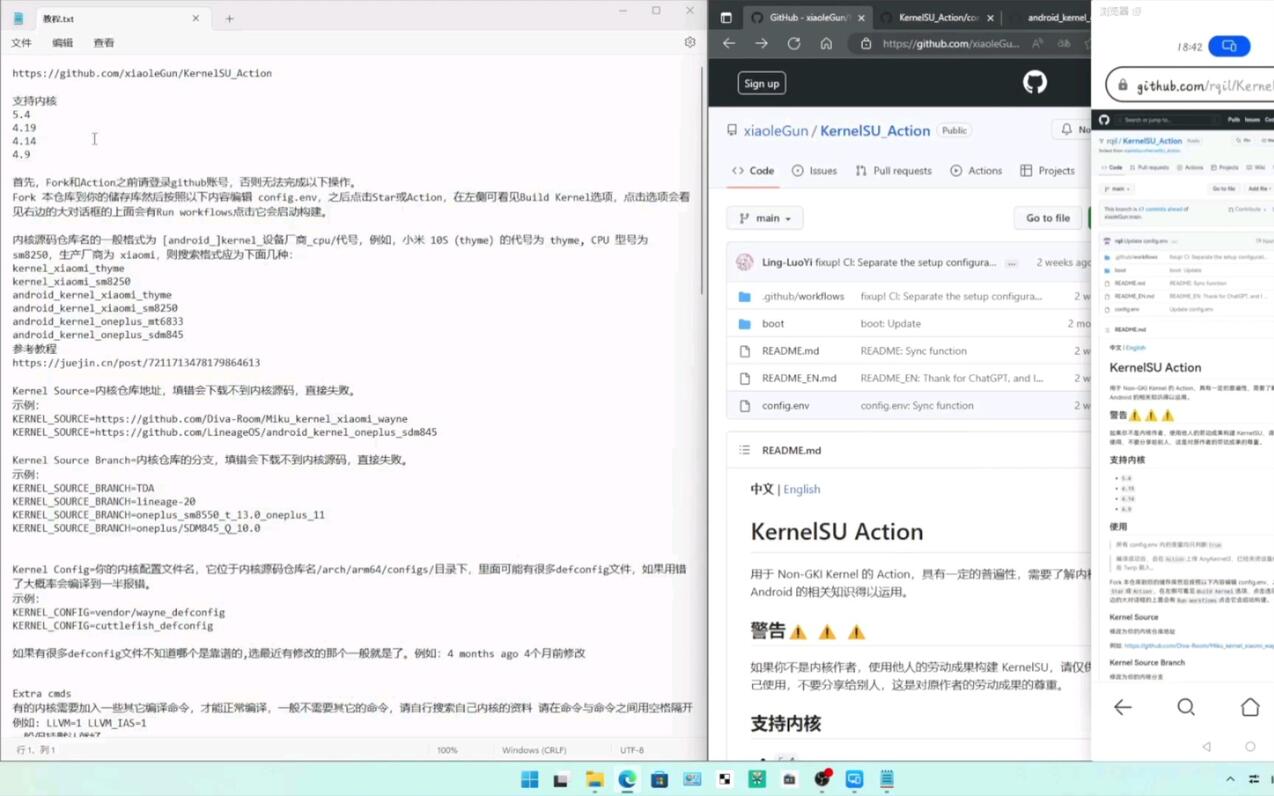Tap the Android back triangle navigation button
The width and height of the screenshot is (1274, 796).
point(1206,747)
